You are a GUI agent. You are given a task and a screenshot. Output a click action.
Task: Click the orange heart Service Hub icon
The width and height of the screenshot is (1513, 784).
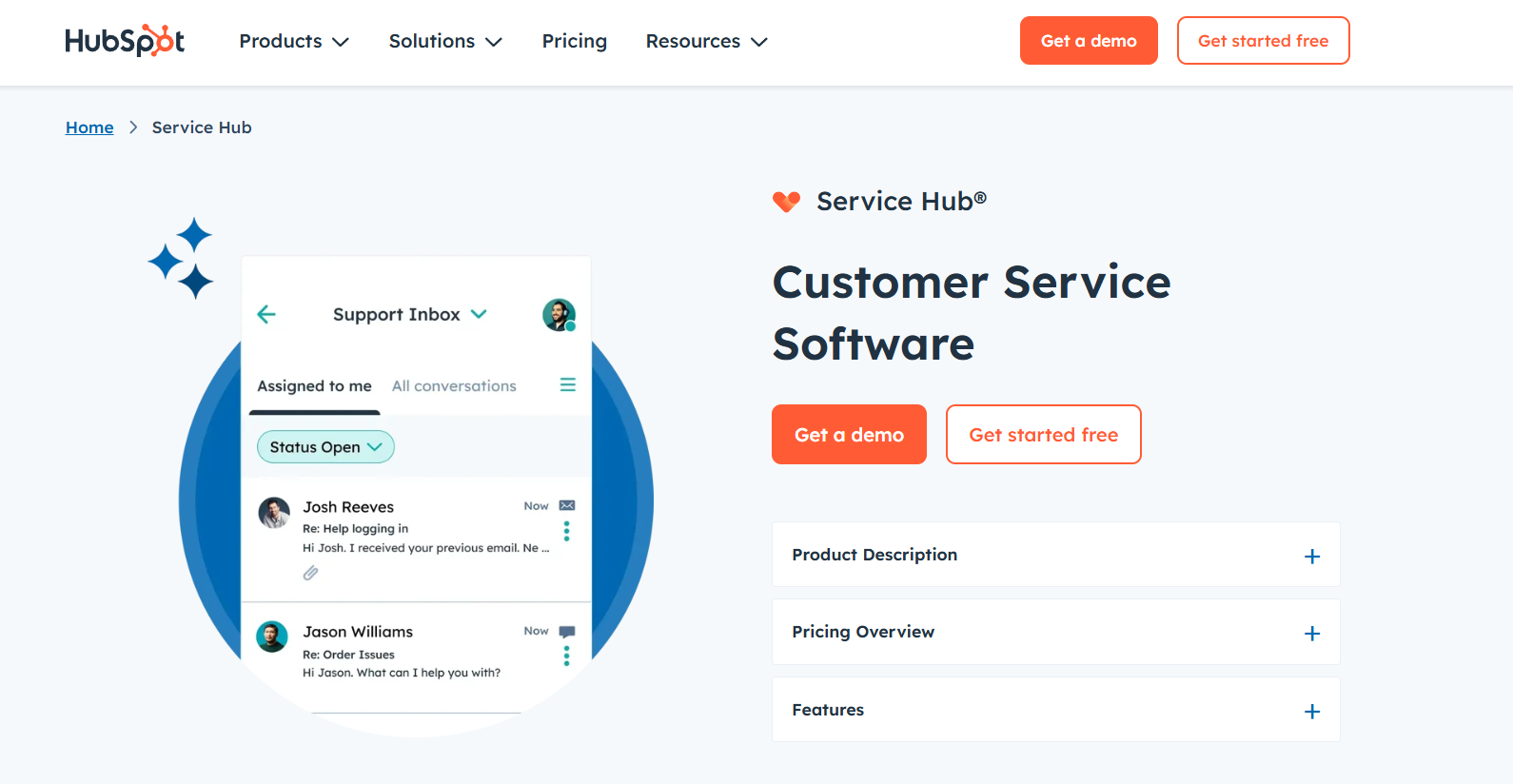(786, 202)
